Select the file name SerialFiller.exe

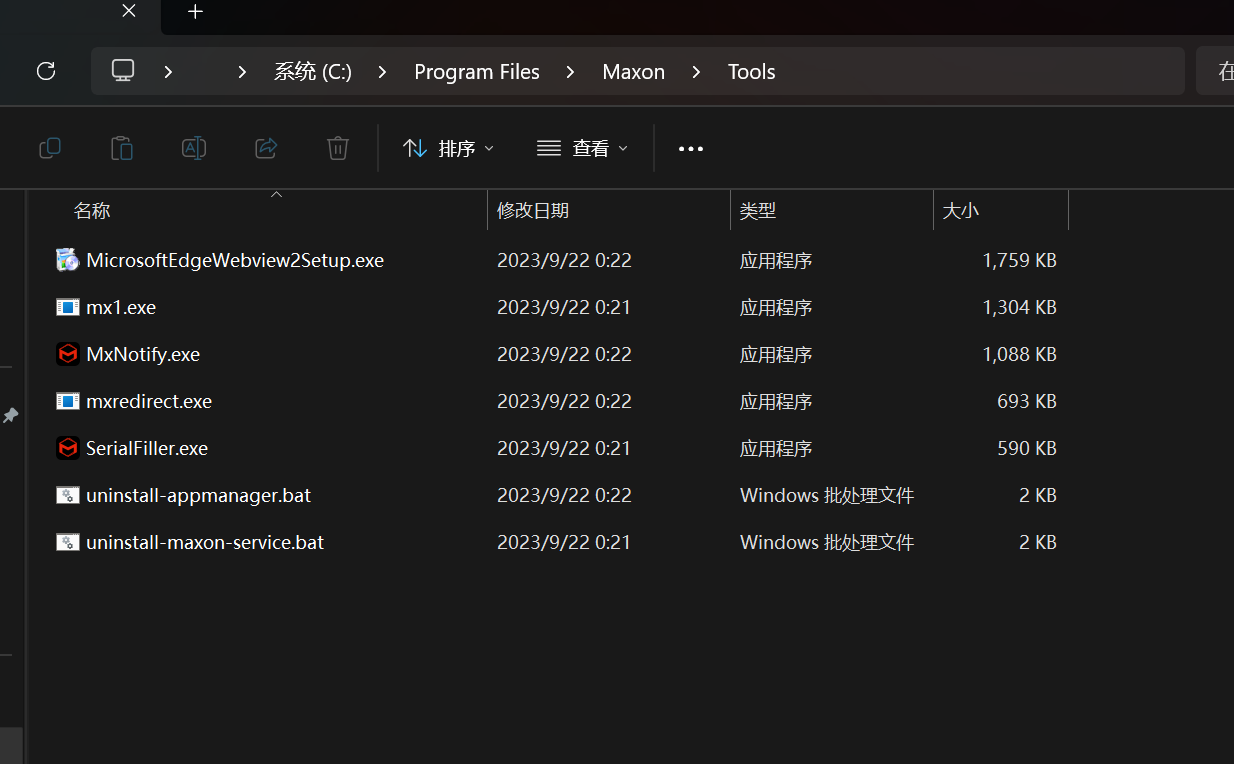coord(147,448)
